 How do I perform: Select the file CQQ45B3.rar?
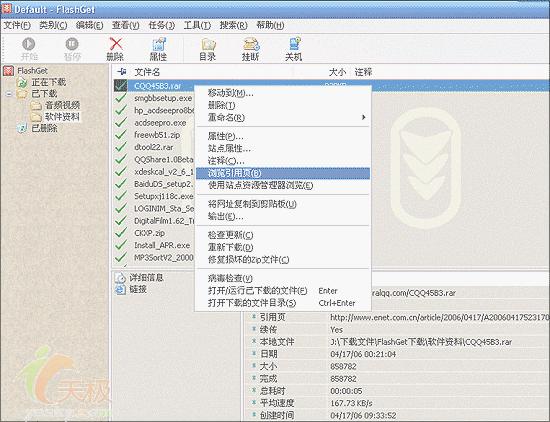(157, 86)
